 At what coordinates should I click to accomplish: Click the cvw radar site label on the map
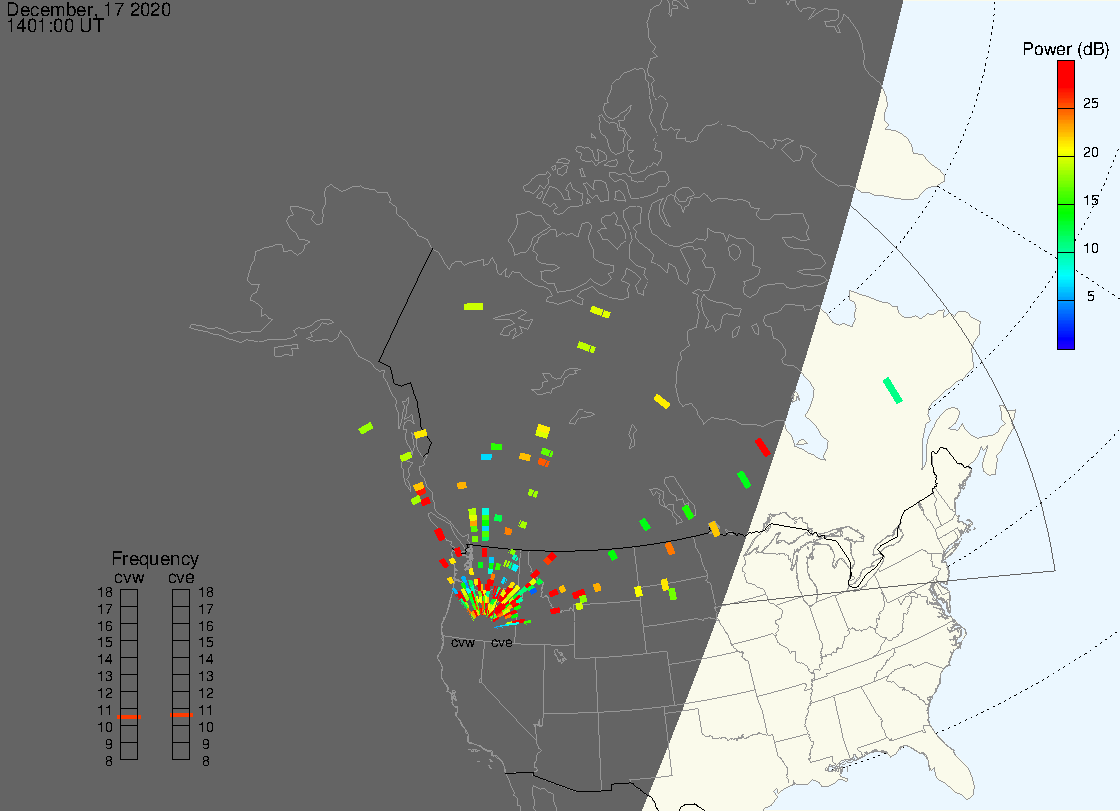point(463,643)
